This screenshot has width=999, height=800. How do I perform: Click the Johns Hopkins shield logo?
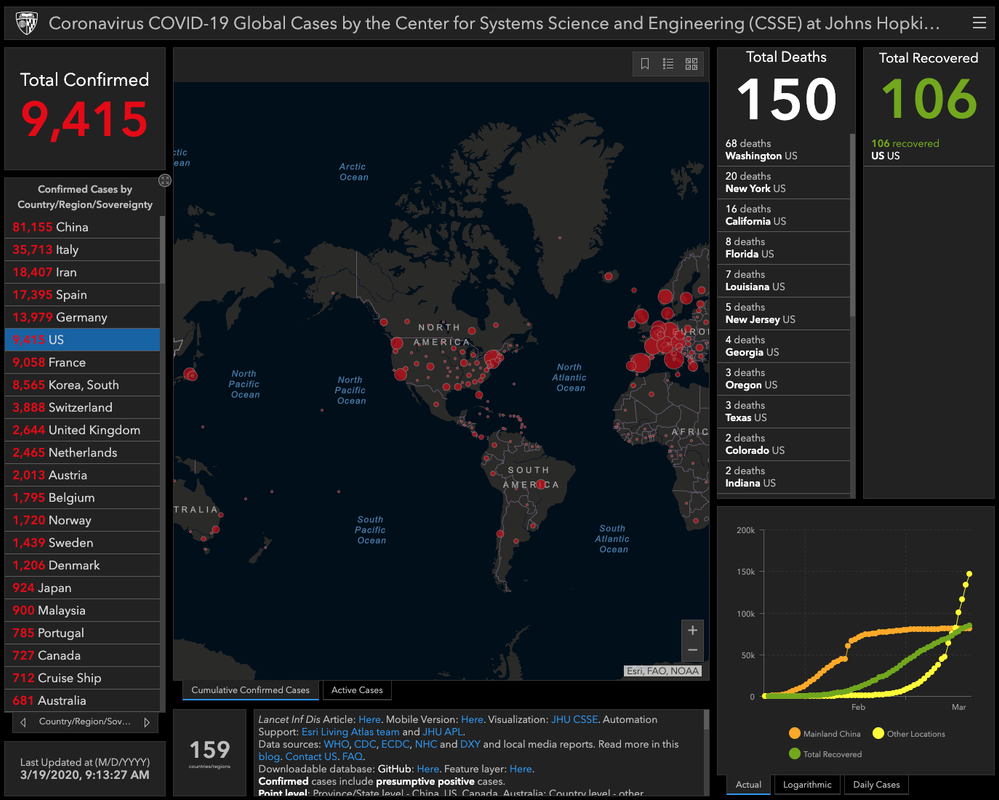[27, 23]
